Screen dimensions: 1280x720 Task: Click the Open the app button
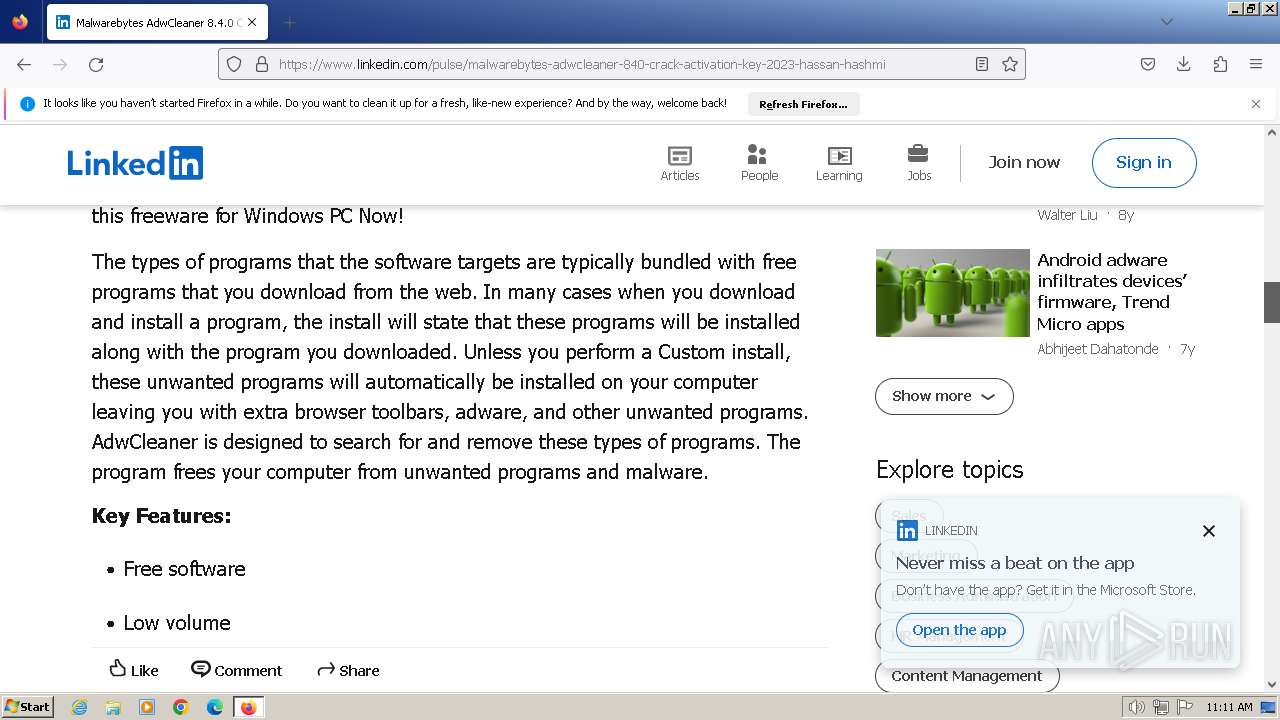(959, 630)
